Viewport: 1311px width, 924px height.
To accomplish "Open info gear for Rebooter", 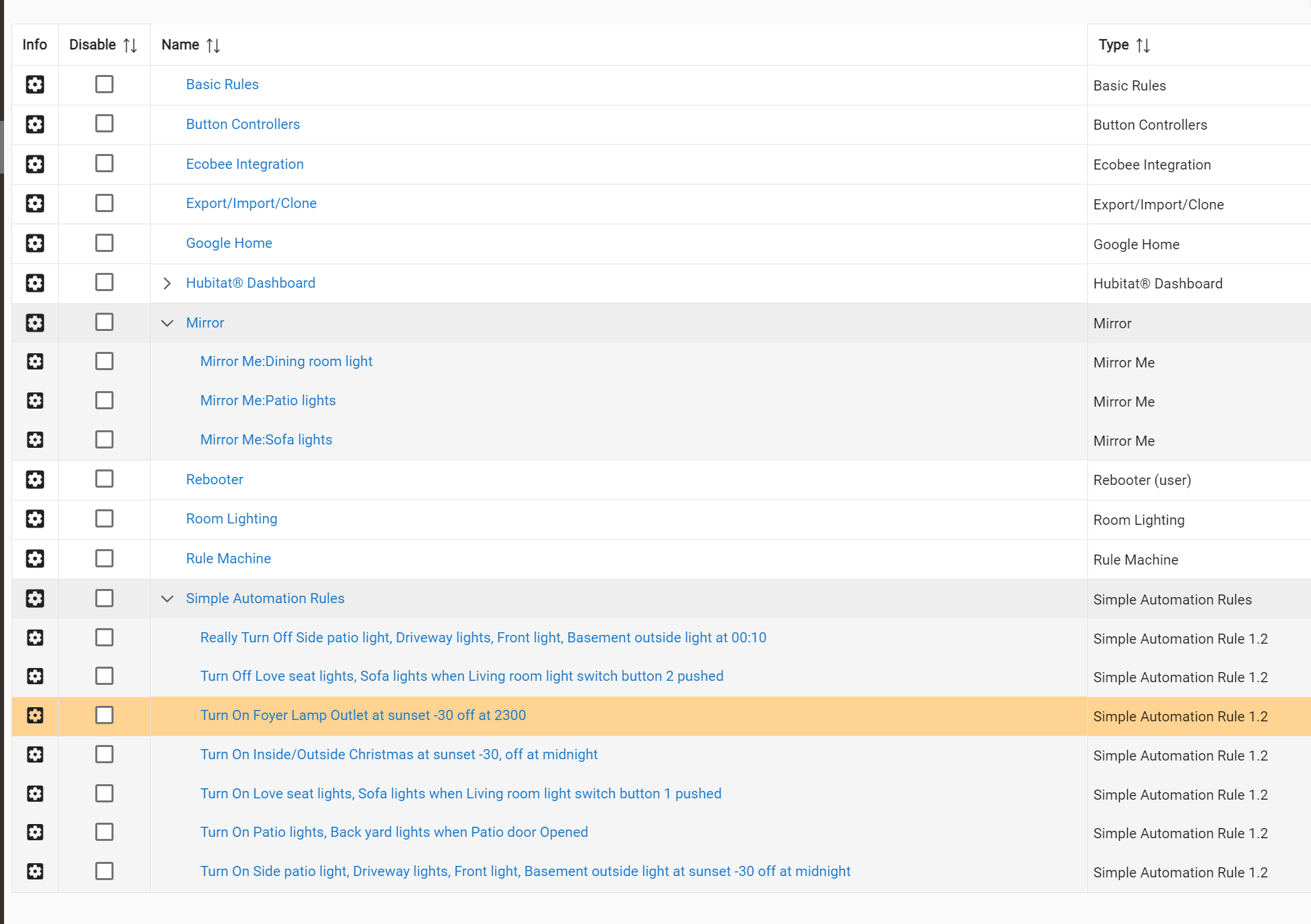I will [x=35, y=480].
